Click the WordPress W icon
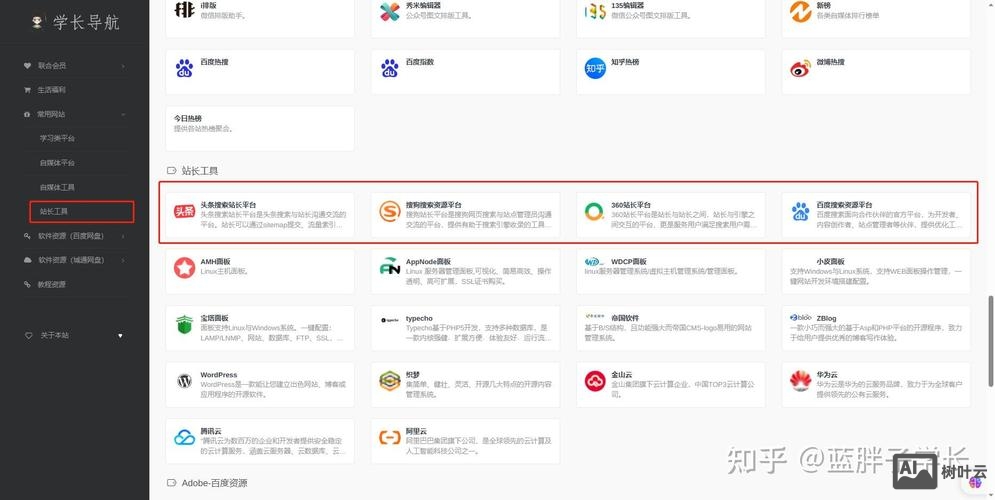 click(184, 381)
